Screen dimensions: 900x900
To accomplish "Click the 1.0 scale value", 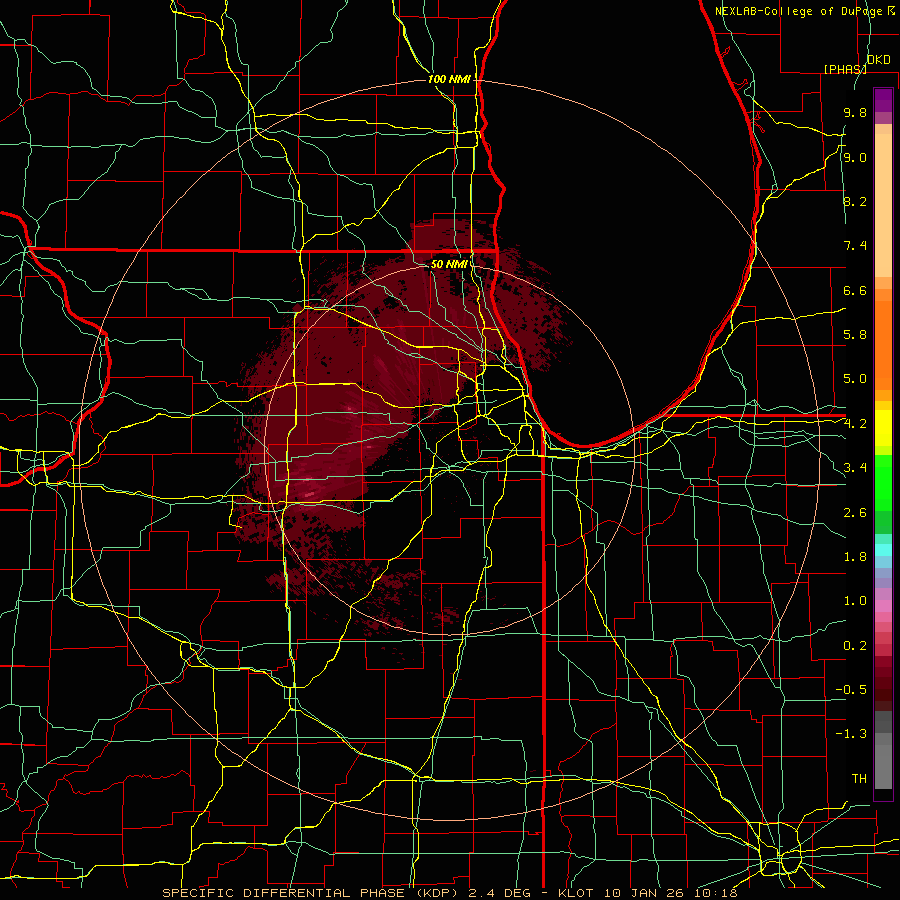I will (x=855, y=601).
